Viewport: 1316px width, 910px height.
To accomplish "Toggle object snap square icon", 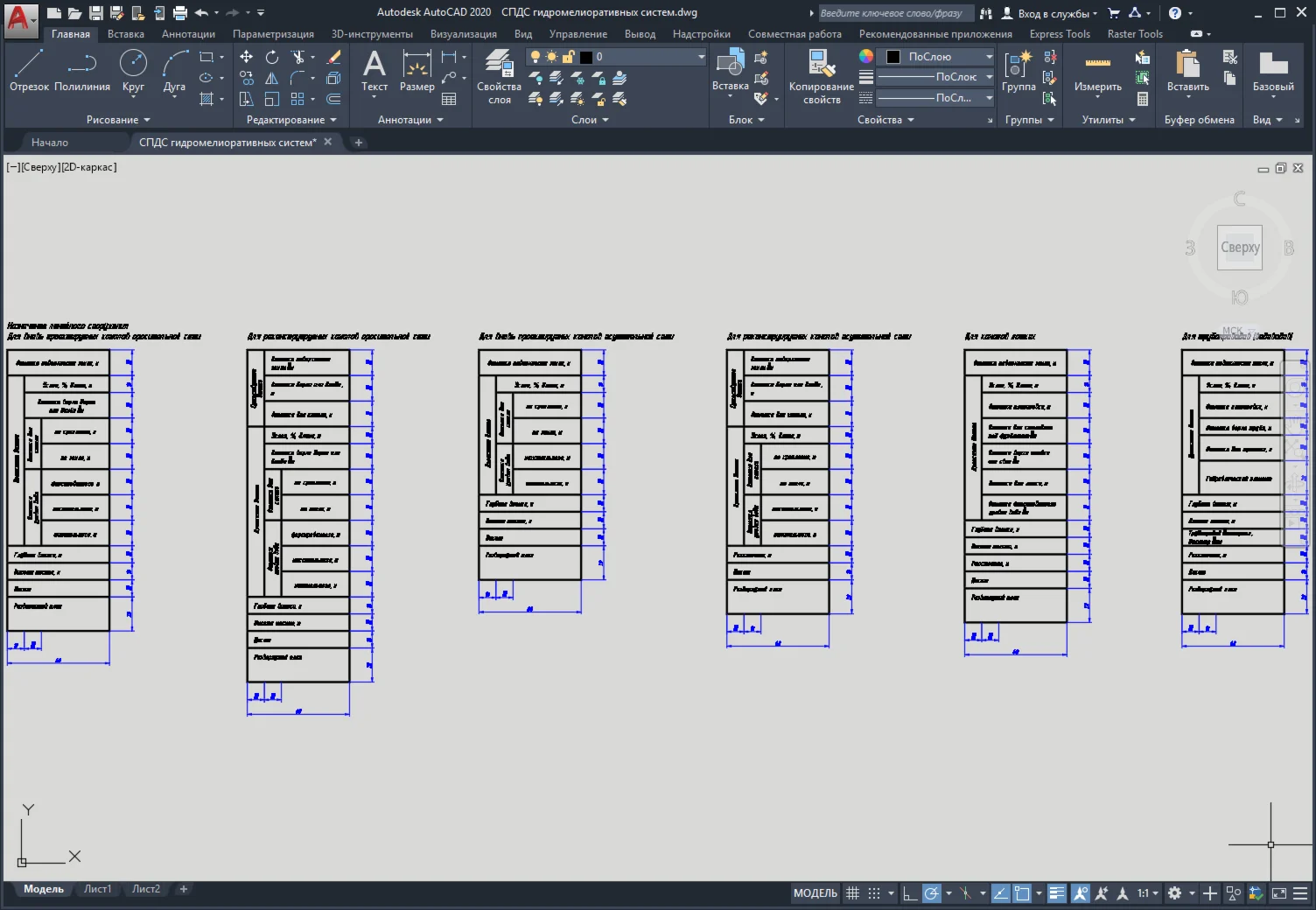I will [x=1022, y=893].
